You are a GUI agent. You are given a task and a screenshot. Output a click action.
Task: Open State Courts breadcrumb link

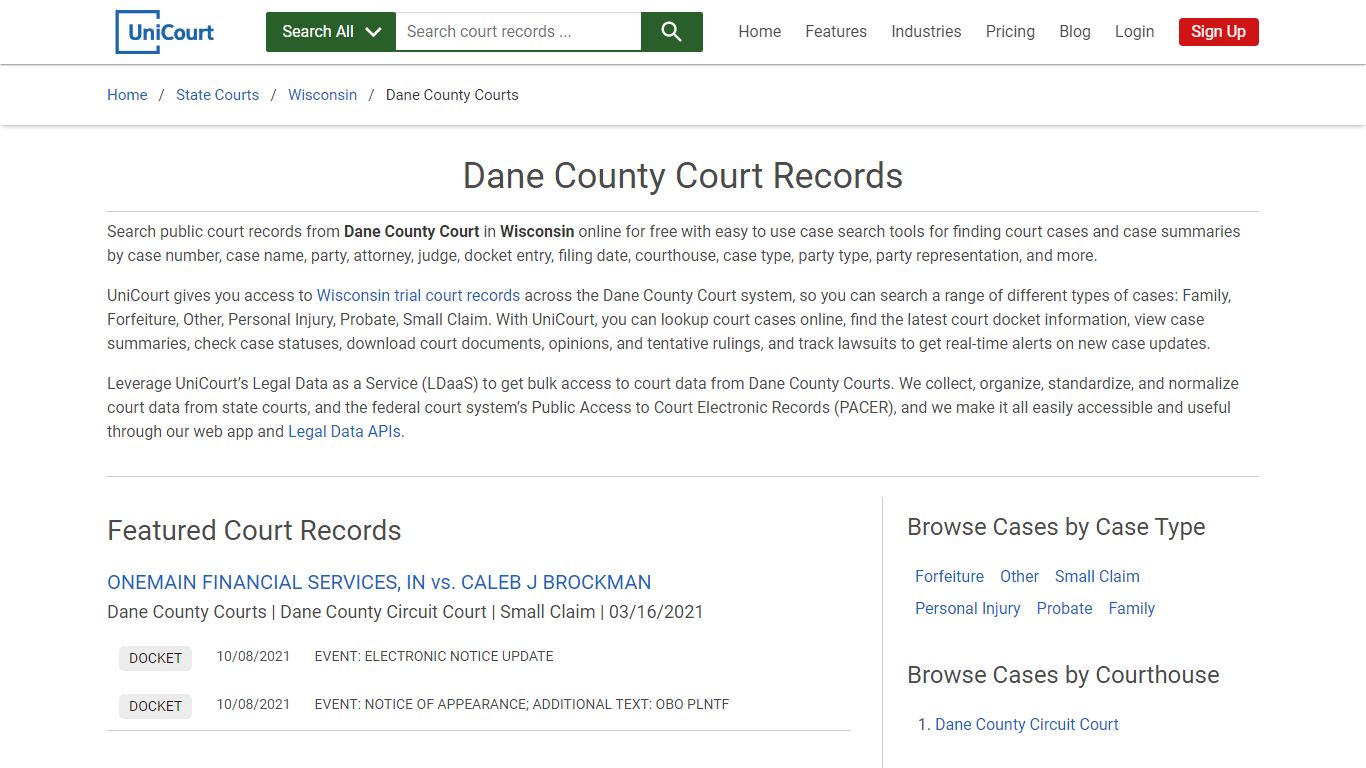click(x=217, y=95)
